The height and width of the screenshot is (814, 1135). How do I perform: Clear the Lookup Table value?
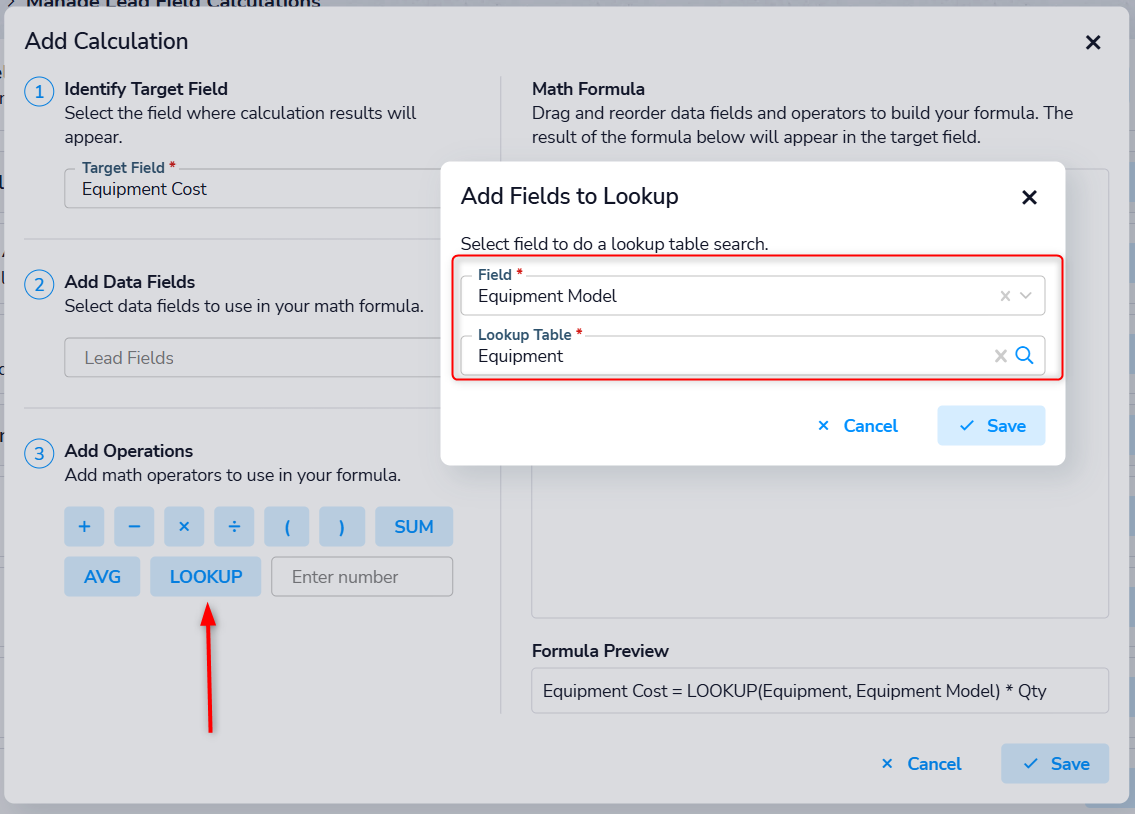point(1000,356)
